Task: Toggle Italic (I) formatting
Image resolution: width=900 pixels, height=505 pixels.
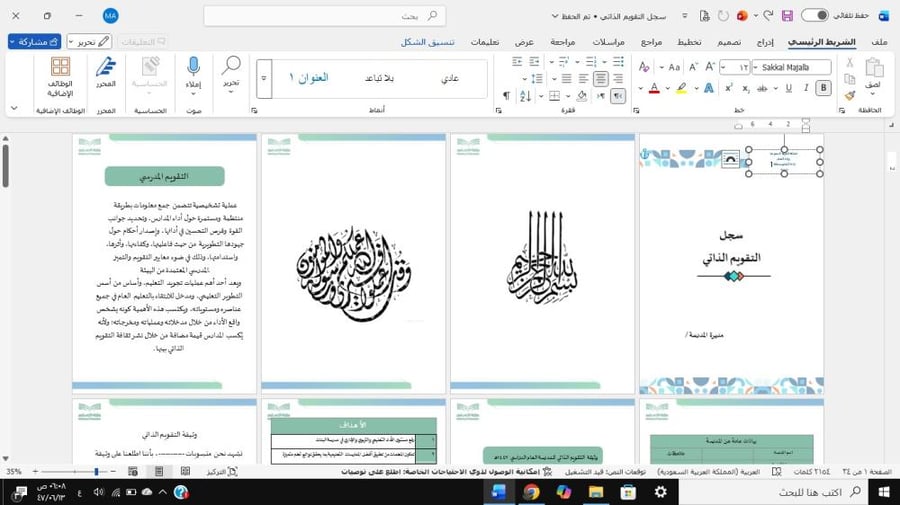Action: 806,88
